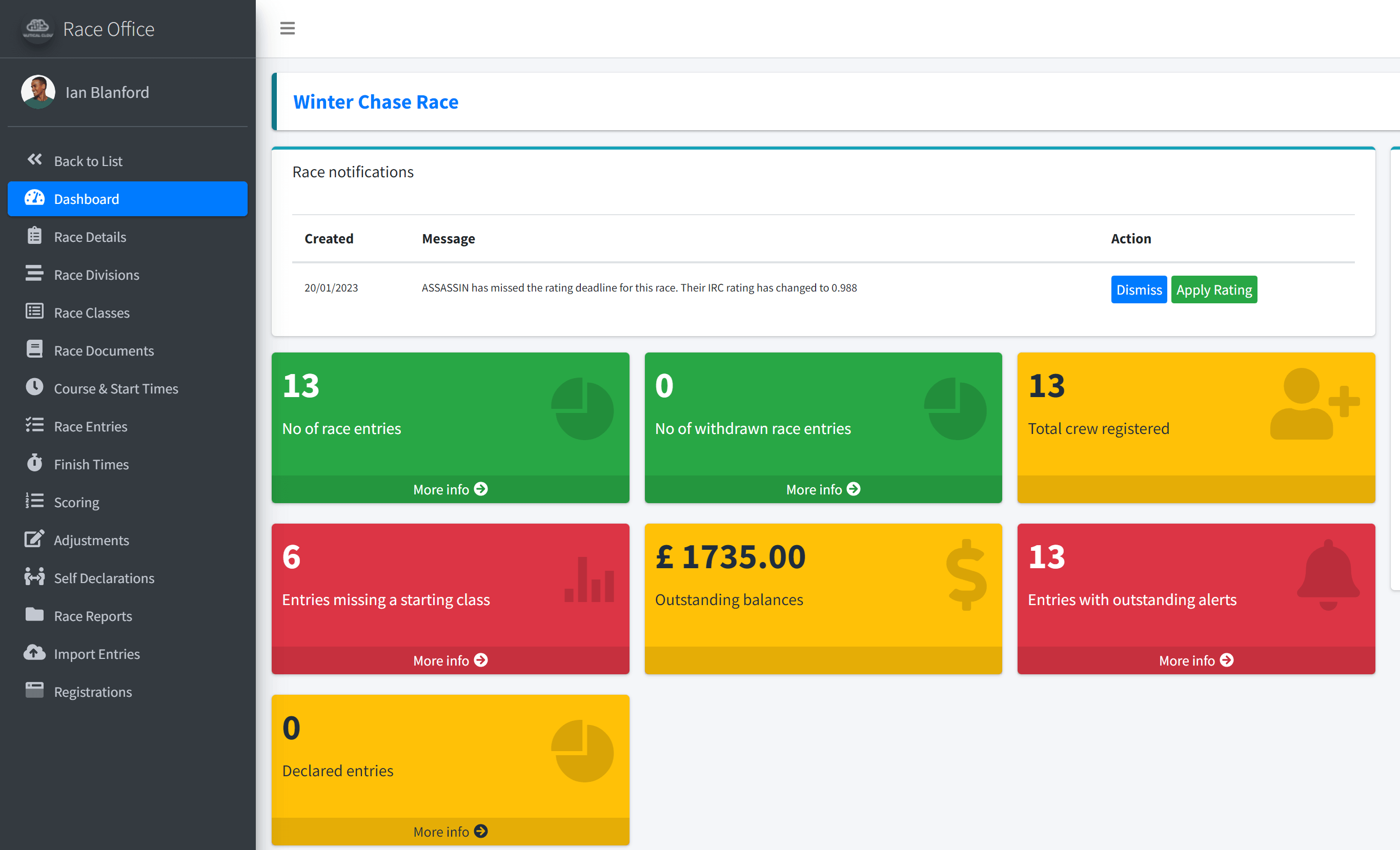Screen dimensions: 1400x850
Task: Click the Race Classes list icon
Action: (35, 311)
